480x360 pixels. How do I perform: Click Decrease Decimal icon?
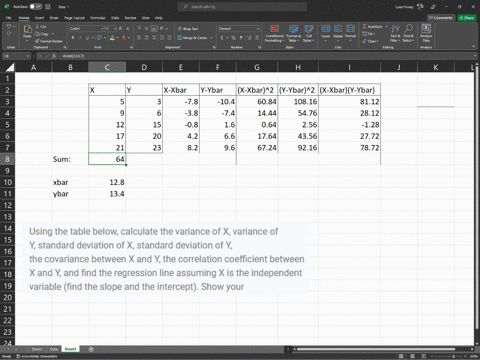pyautogui.click(x=256, y=38)
